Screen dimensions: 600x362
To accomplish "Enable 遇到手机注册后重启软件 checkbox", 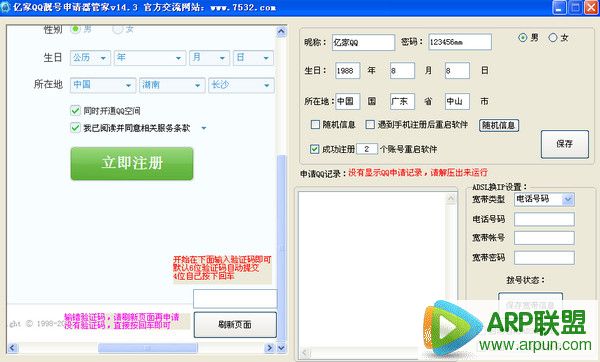I will coord(370,124).
